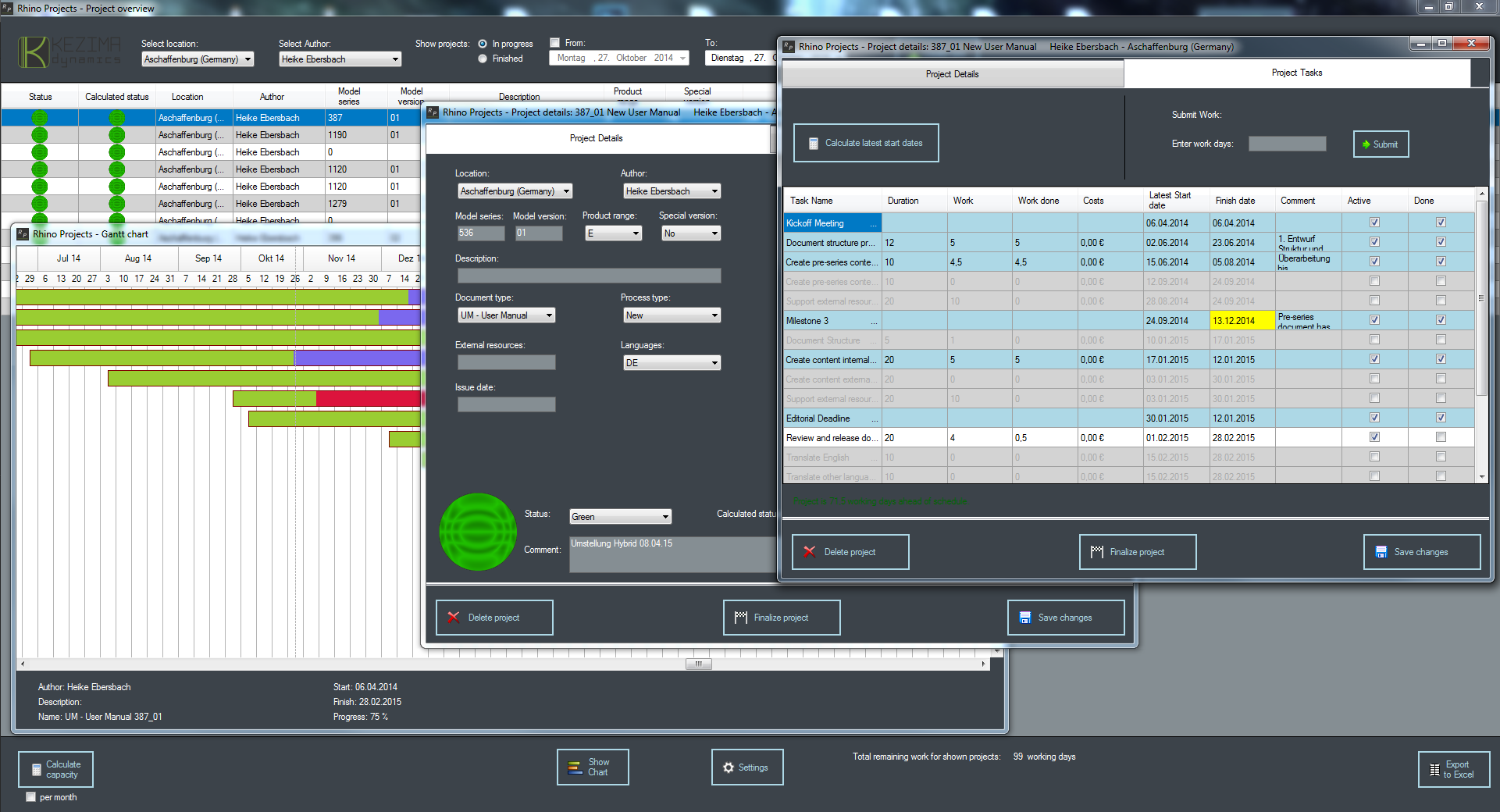Click the calculator icon on Calculate capacity

(36, 770)
